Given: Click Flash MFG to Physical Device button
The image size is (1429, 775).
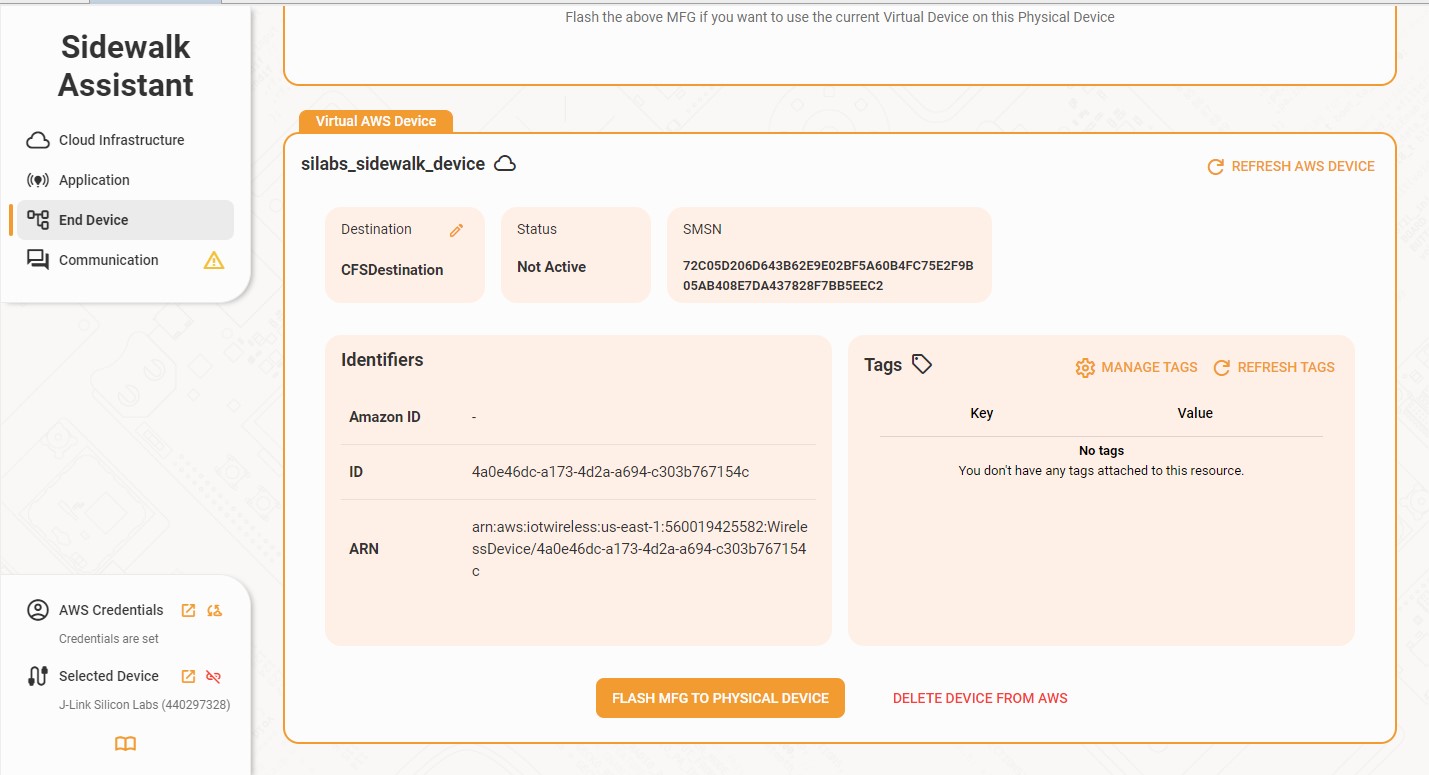Looking at the screenshot, I should tap(720, 698).
